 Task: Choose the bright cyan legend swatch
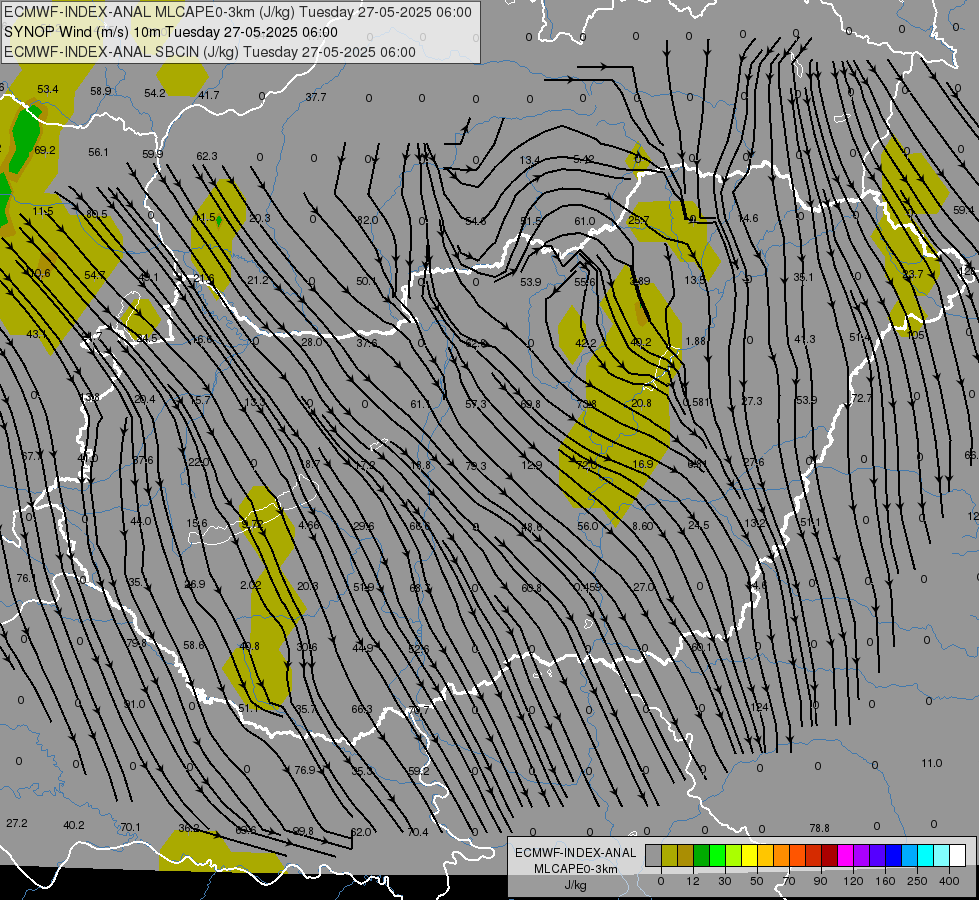click(x=925, y=855)
